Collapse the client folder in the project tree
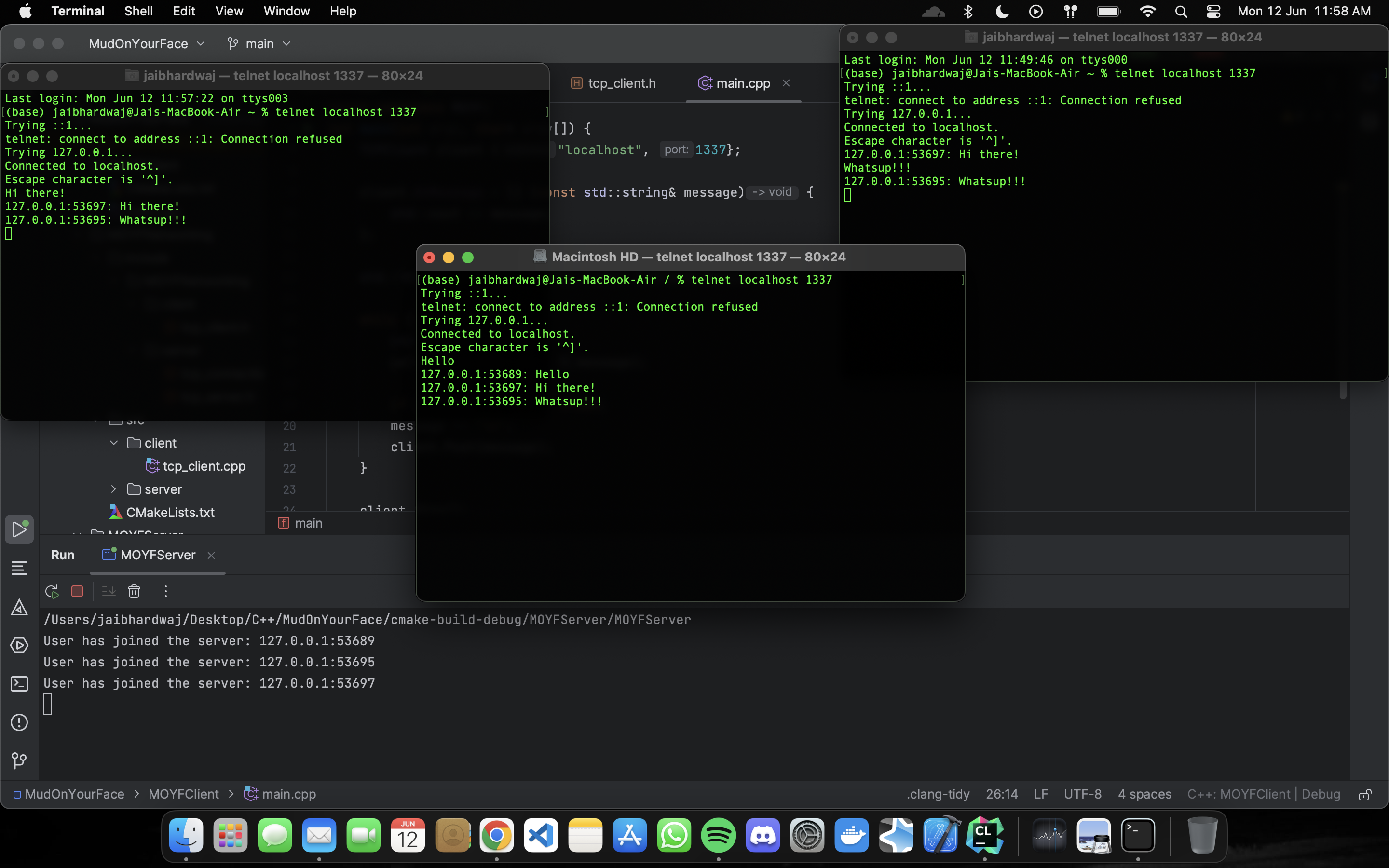The width and height of the screenshot is (1389, 868). (x=114, y=443)
